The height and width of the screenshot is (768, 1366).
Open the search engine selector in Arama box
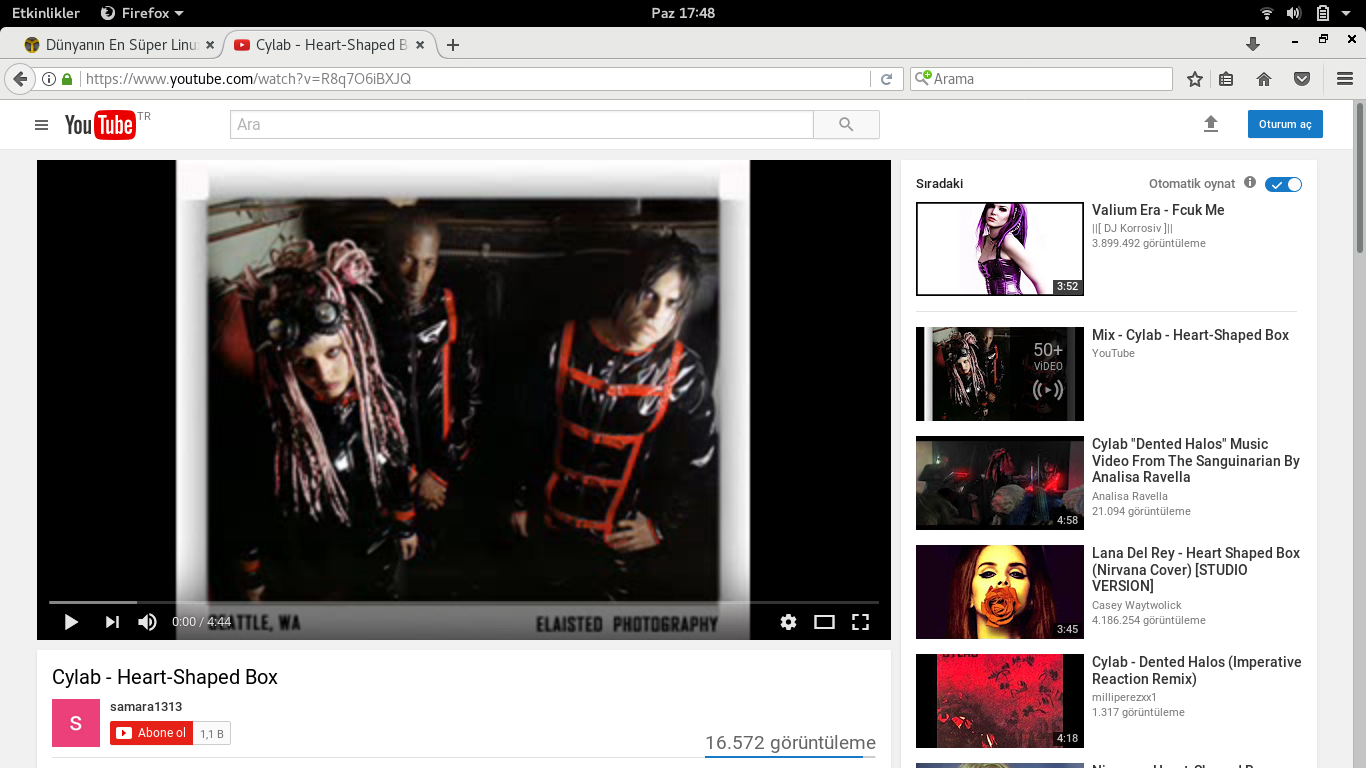click(x=922, y=78)
